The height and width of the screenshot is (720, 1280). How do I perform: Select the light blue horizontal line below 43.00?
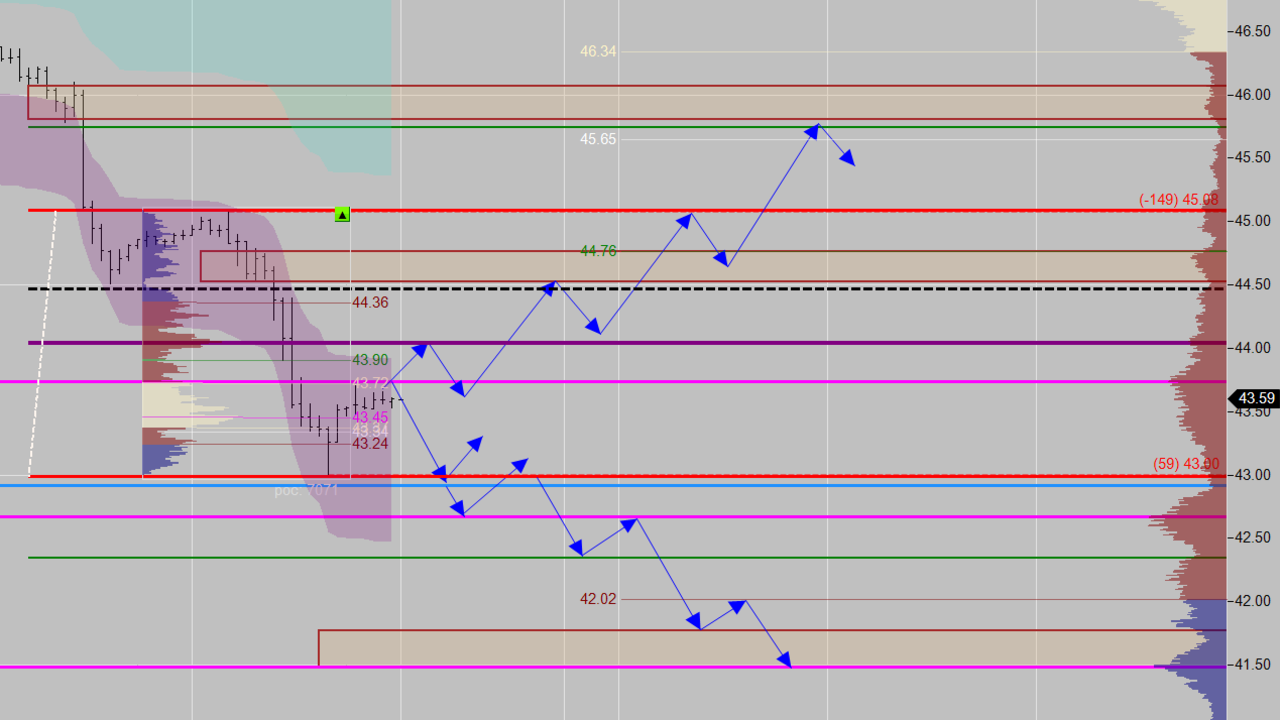pos(613,485)
